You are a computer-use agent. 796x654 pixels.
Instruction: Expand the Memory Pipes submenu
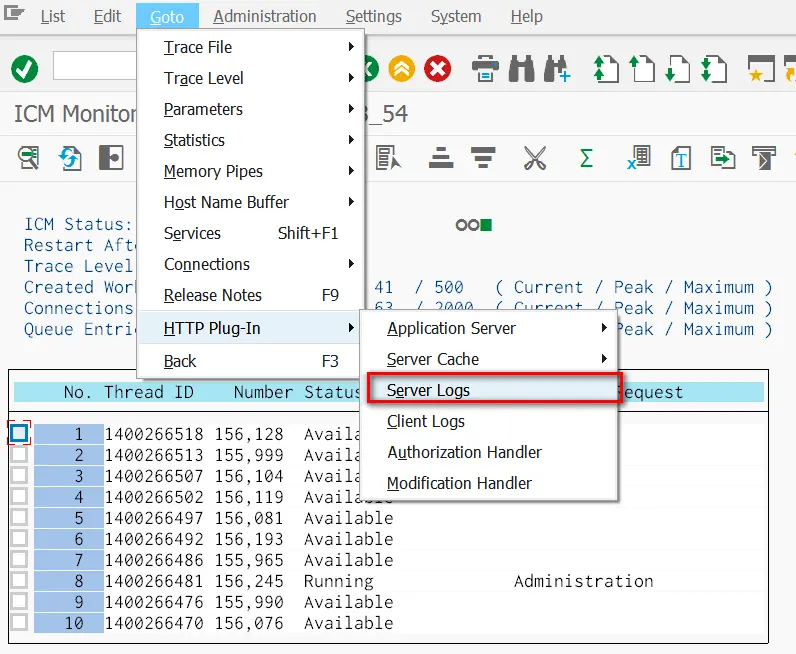[x=251, y=171]
